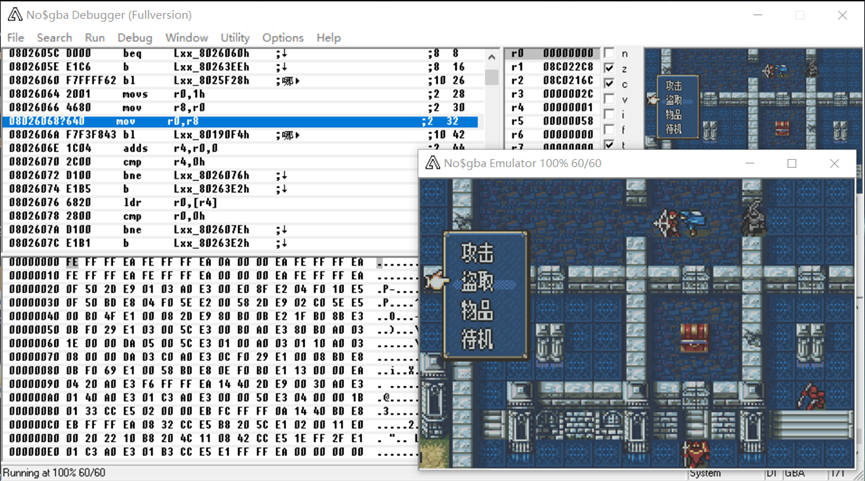
Task: Click the pointing hand cursor in emulator game
Action: (x=436, y=281)
